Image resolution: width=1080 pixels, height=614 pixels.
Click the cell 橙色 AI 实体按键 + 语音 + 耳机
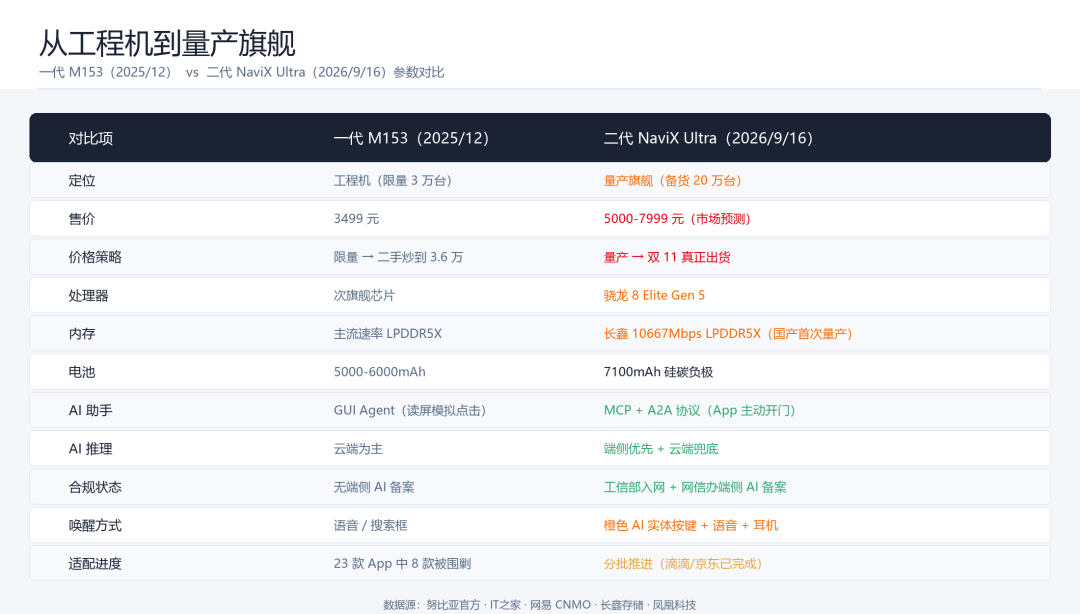click(x=691, y=526)
